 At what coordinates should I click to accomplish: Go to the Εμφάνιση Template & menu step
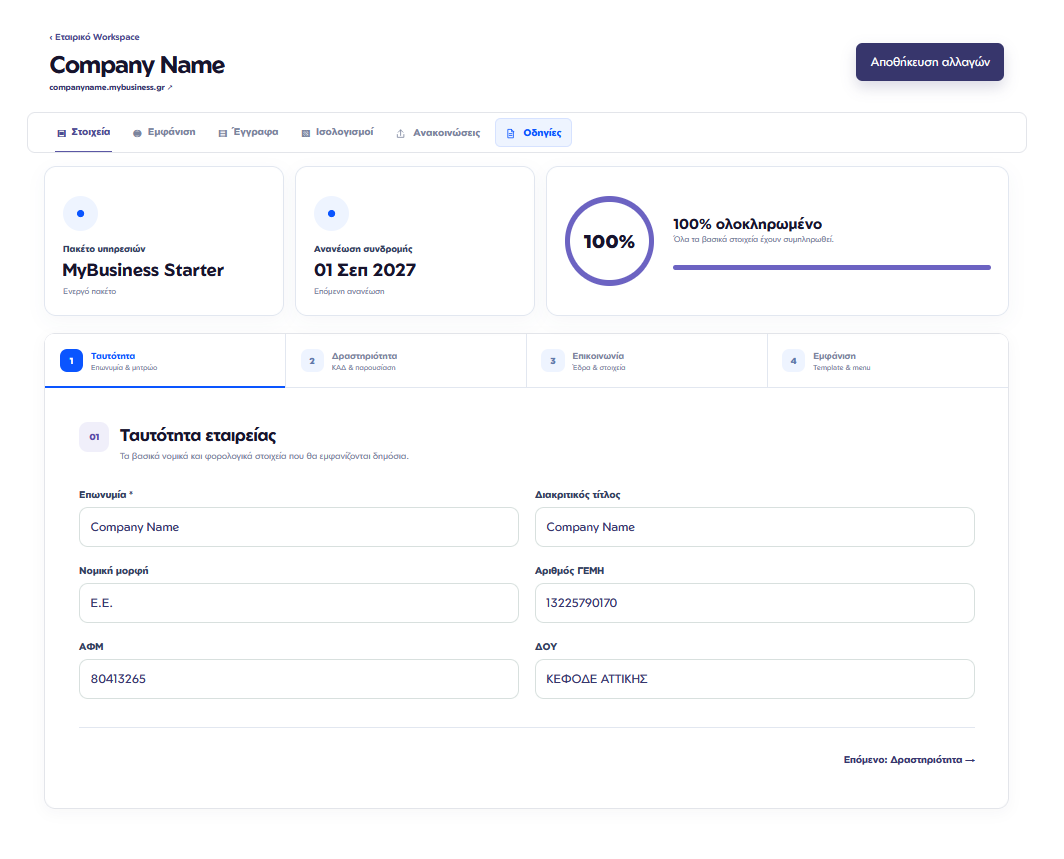(888, 361)
